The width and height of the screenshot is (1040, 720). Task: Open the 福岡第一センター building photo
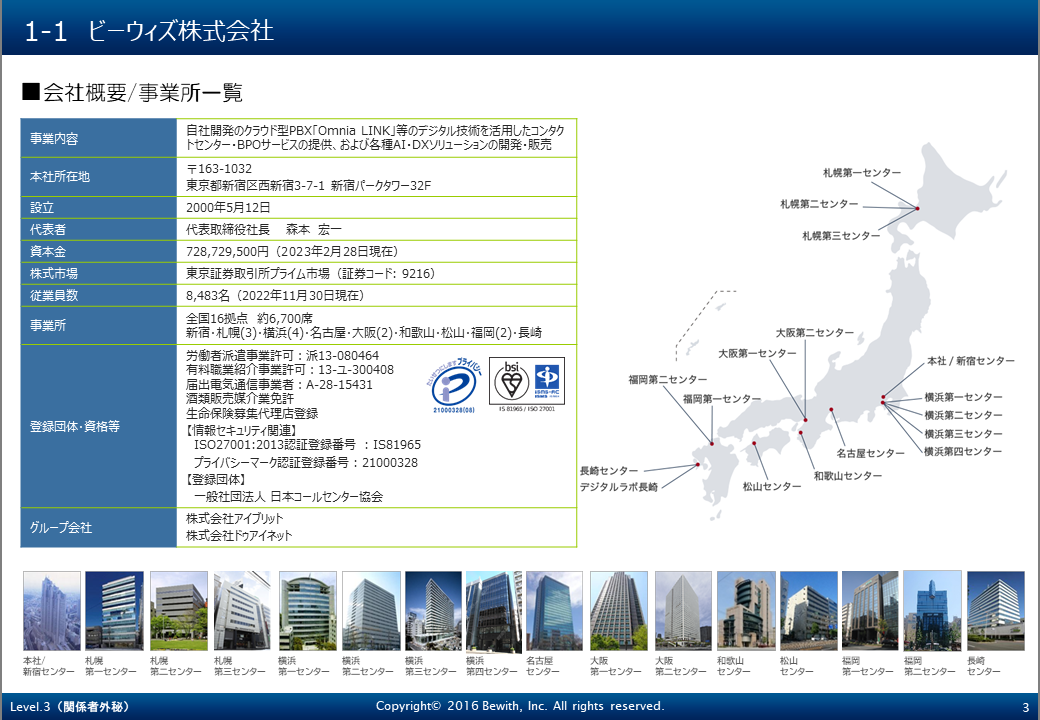point(870,611)
